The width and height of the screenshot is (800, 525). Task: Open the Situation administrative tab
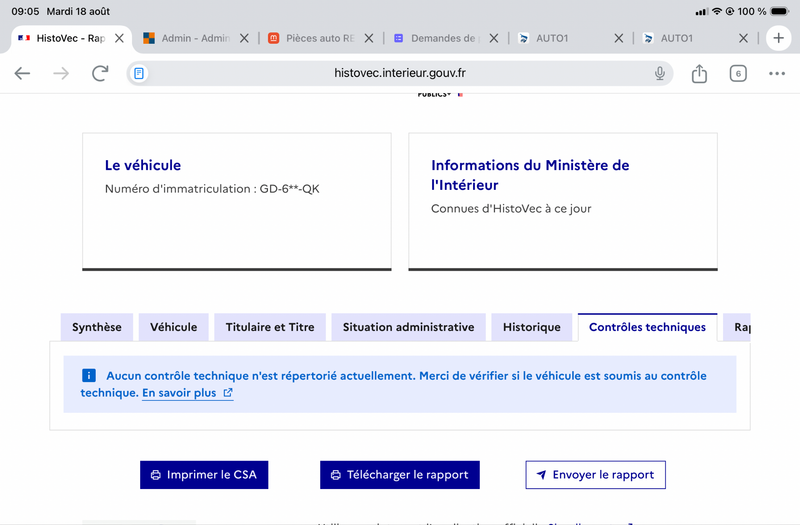[408, 327]
